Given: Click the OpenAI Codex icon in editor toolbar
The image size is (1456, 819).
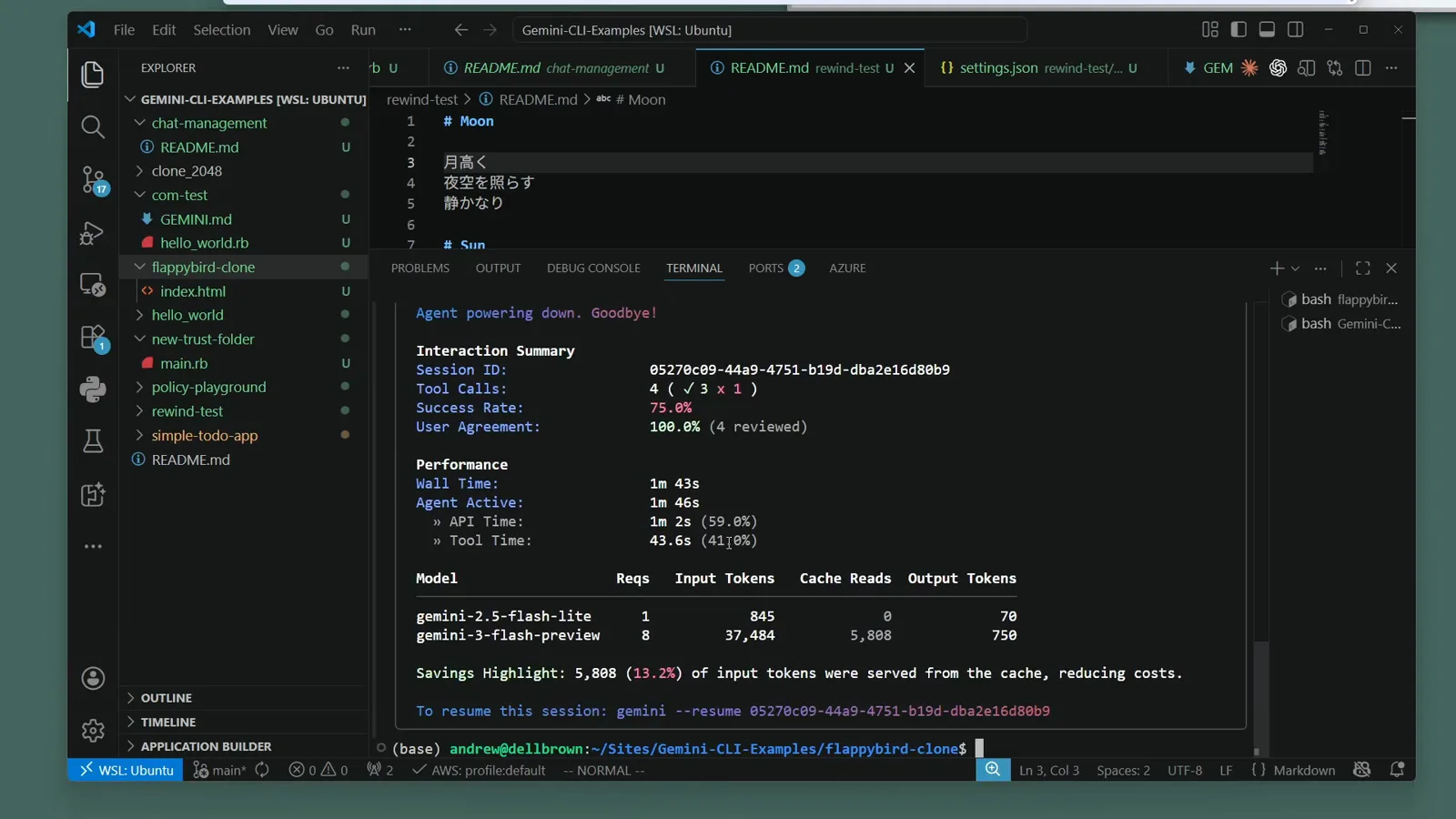Looking at the screenshot, I should [x=1278, y=67].
